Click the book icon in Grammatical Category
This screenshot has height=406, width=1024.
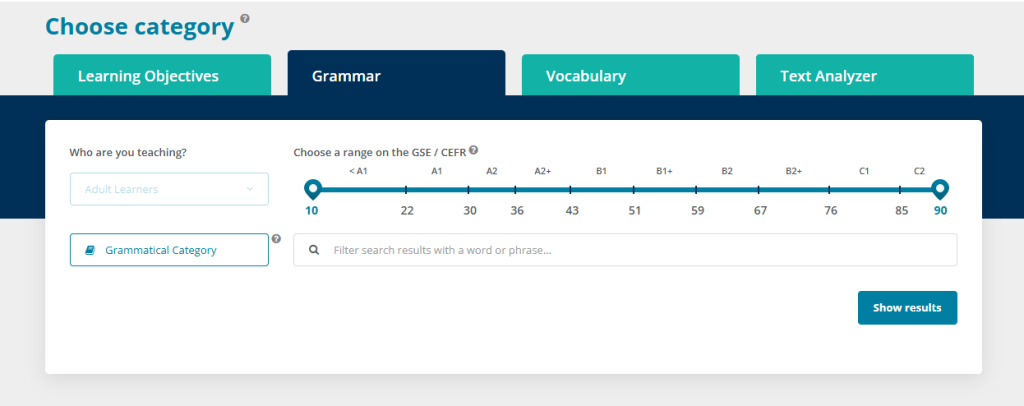91,250
